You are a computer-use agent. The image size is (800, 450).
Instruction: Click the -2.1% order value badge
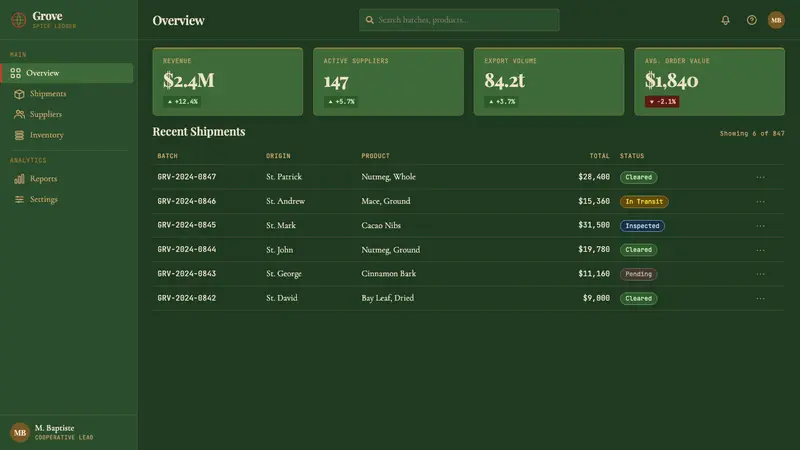[x=662, y=102]
